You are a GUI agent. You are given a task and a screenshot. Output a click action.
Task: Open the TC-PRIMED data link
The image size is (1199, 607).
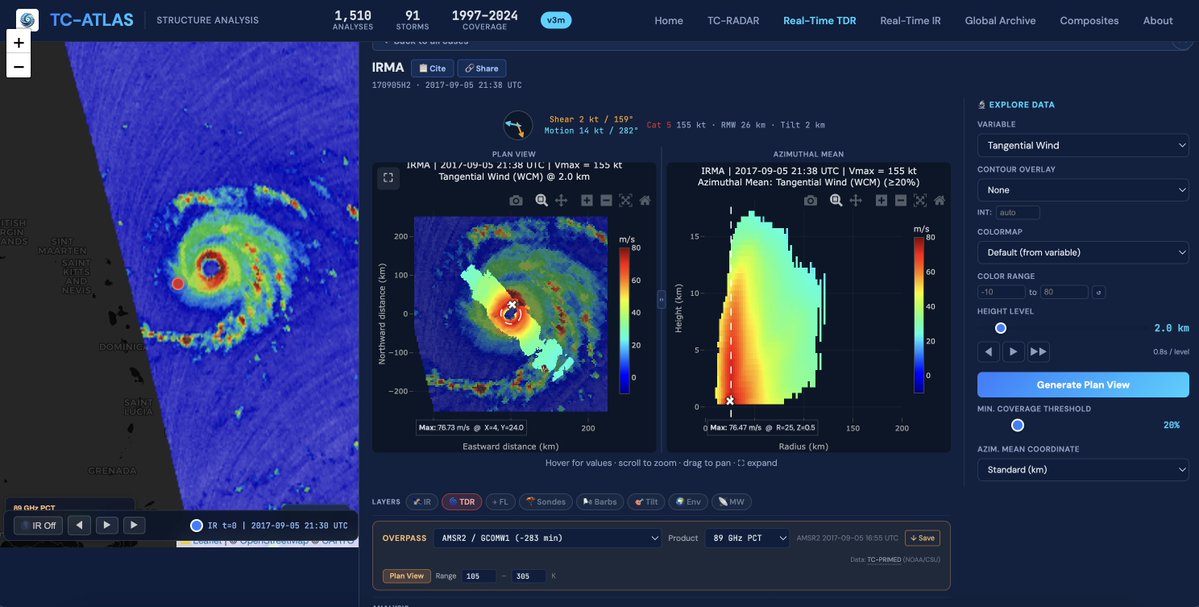point(884,560)
